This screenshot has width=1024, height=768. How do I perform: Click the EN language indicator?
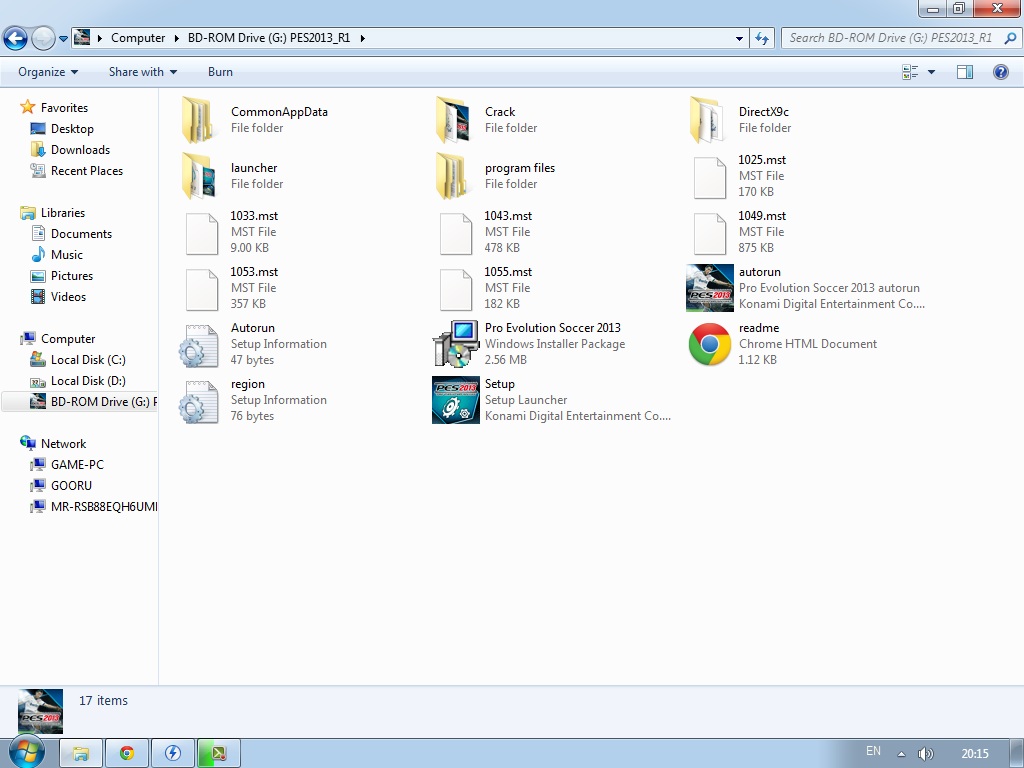873,751
